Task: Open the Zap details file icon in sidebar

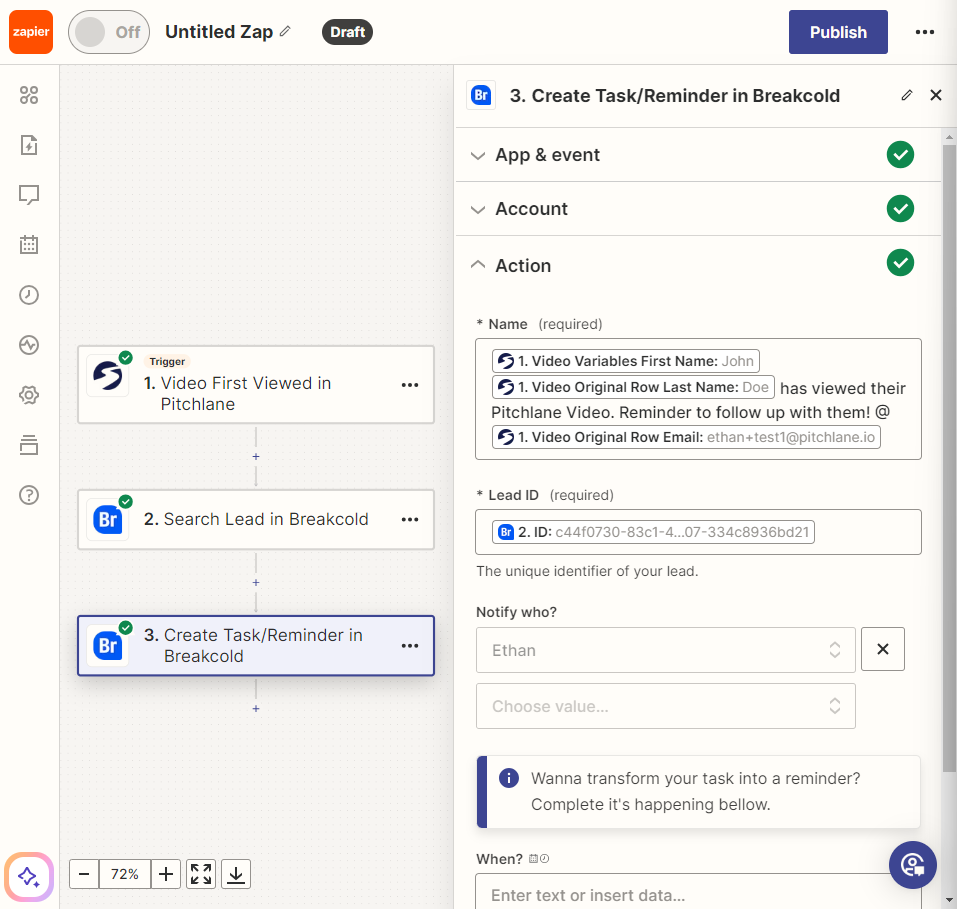Action: pos(29,145)
